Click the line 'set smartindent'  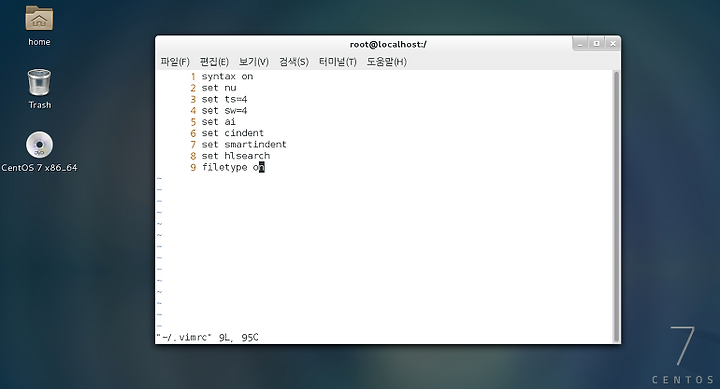coord(244,145)
